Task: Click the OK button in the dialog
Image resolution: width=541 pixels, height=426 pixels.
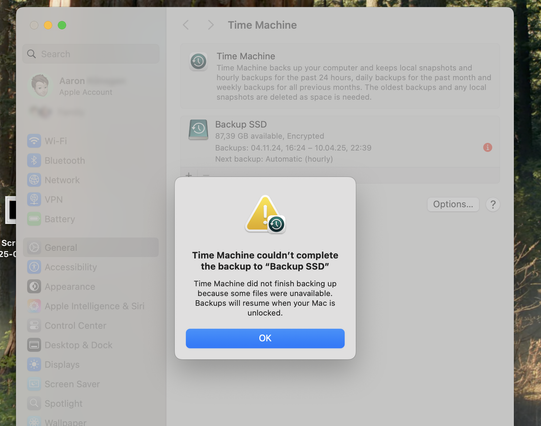Action: (x=265, y=338)
